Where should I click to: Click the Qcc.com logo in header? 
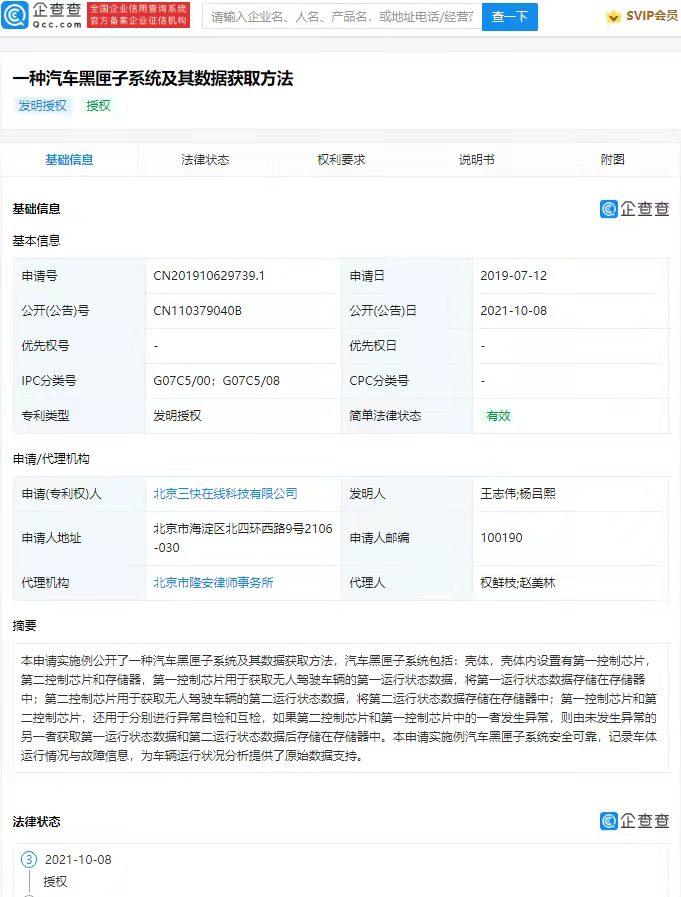[x=41, y=16]
